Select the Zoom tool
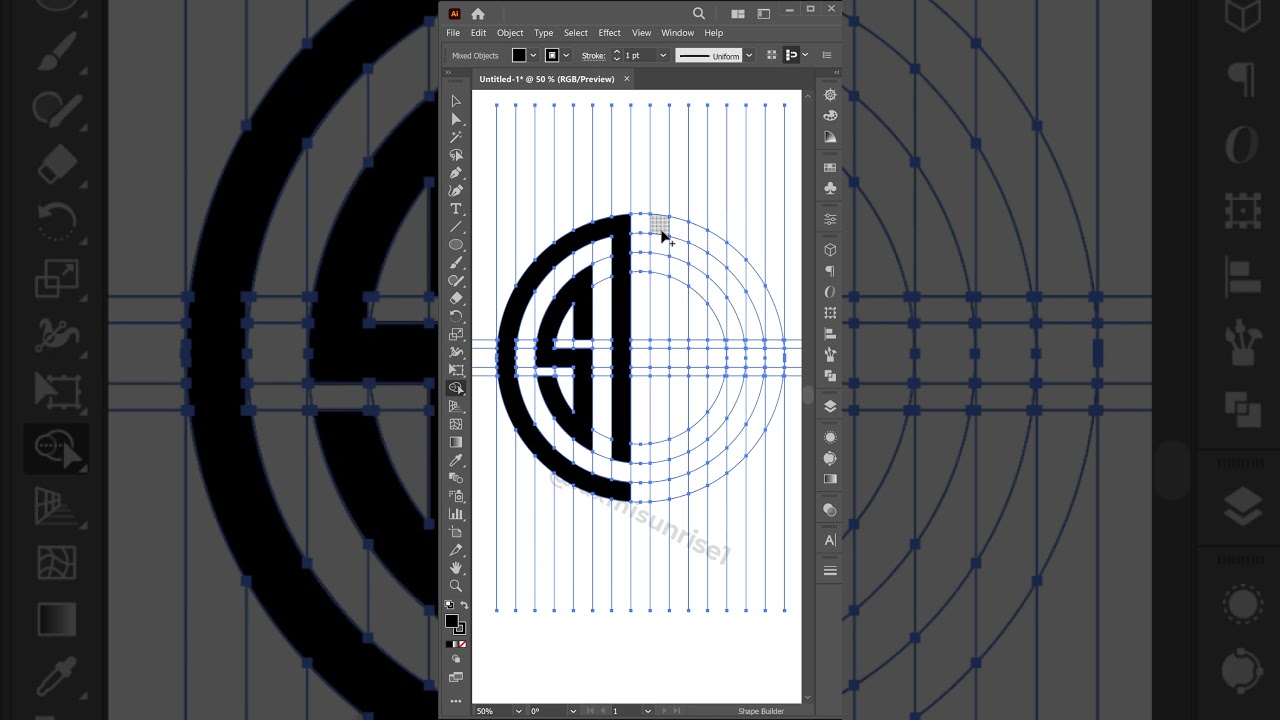 point(456,586)
